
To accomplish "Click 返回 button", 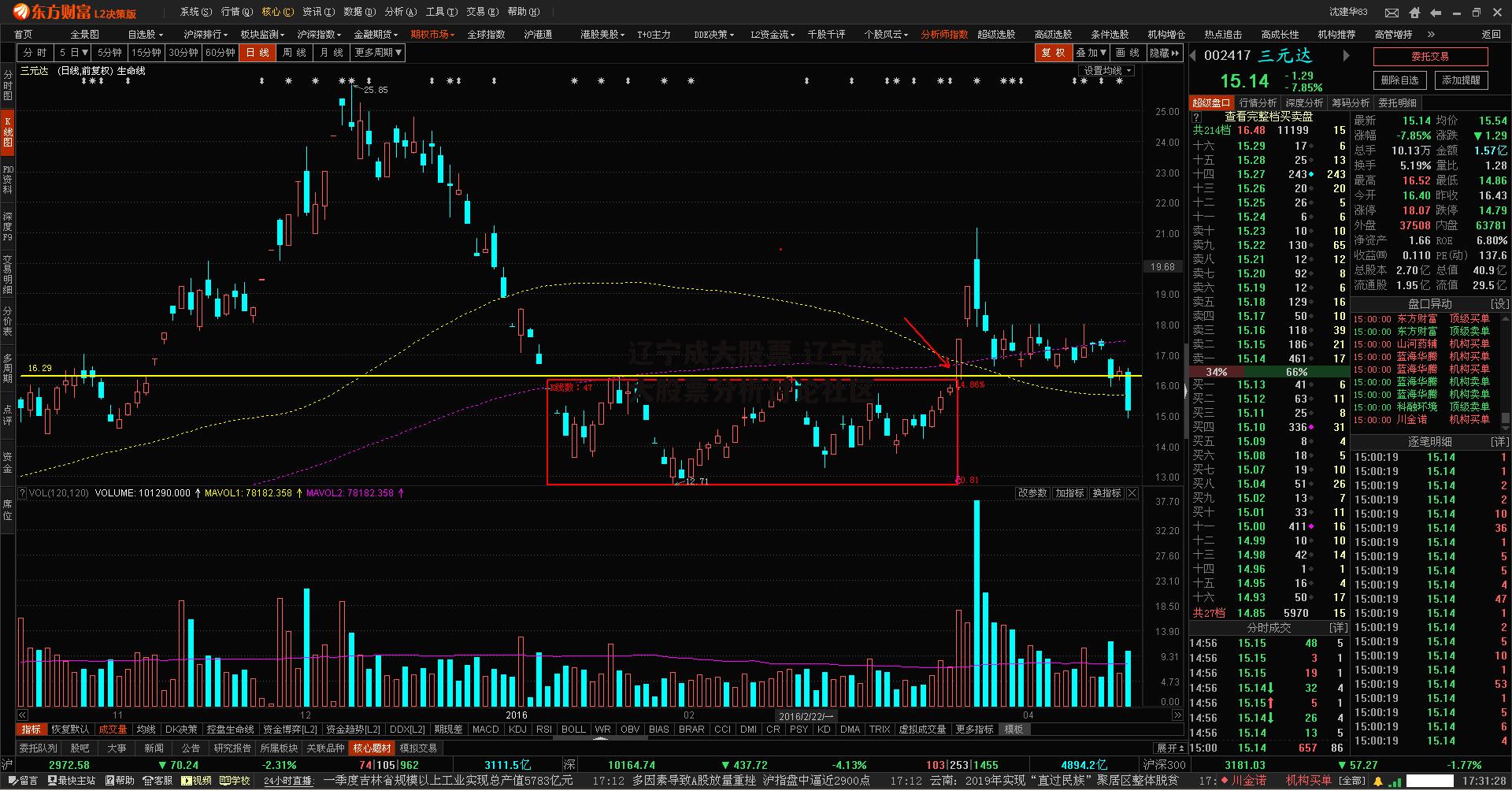I will tap(1491, 35).
